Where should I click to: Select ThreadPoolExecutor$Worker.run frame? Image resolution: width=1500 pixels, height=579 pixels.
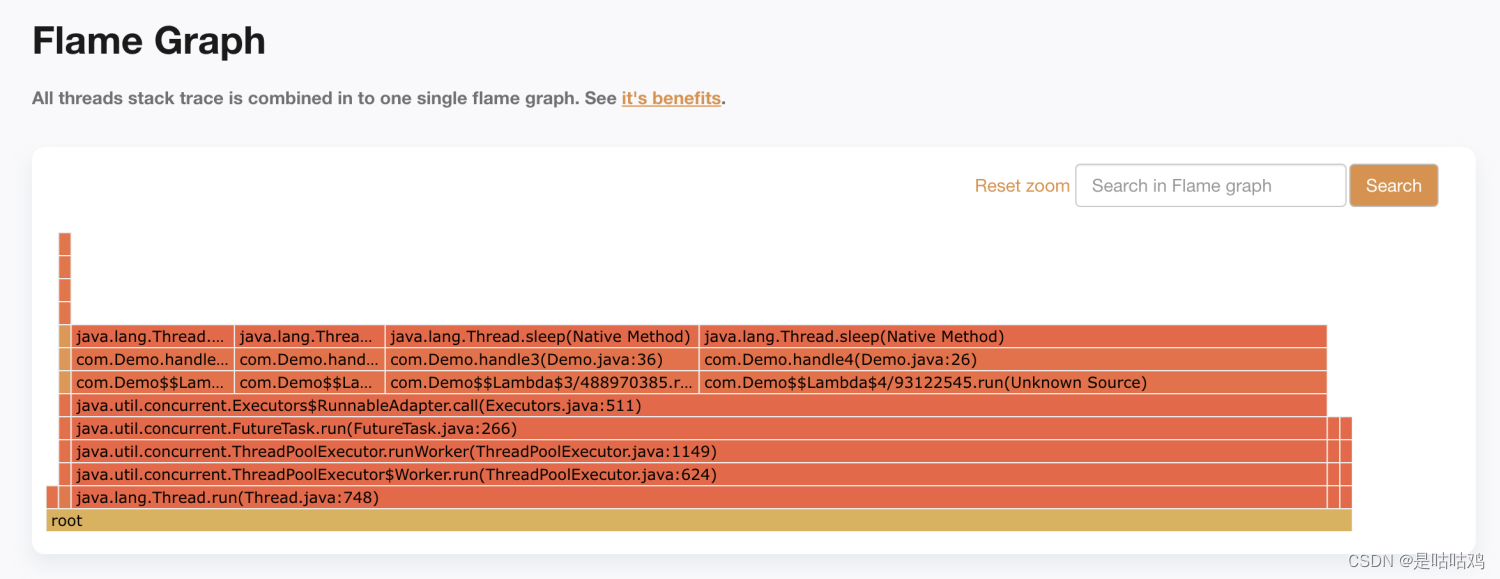[x=699, y=474]
